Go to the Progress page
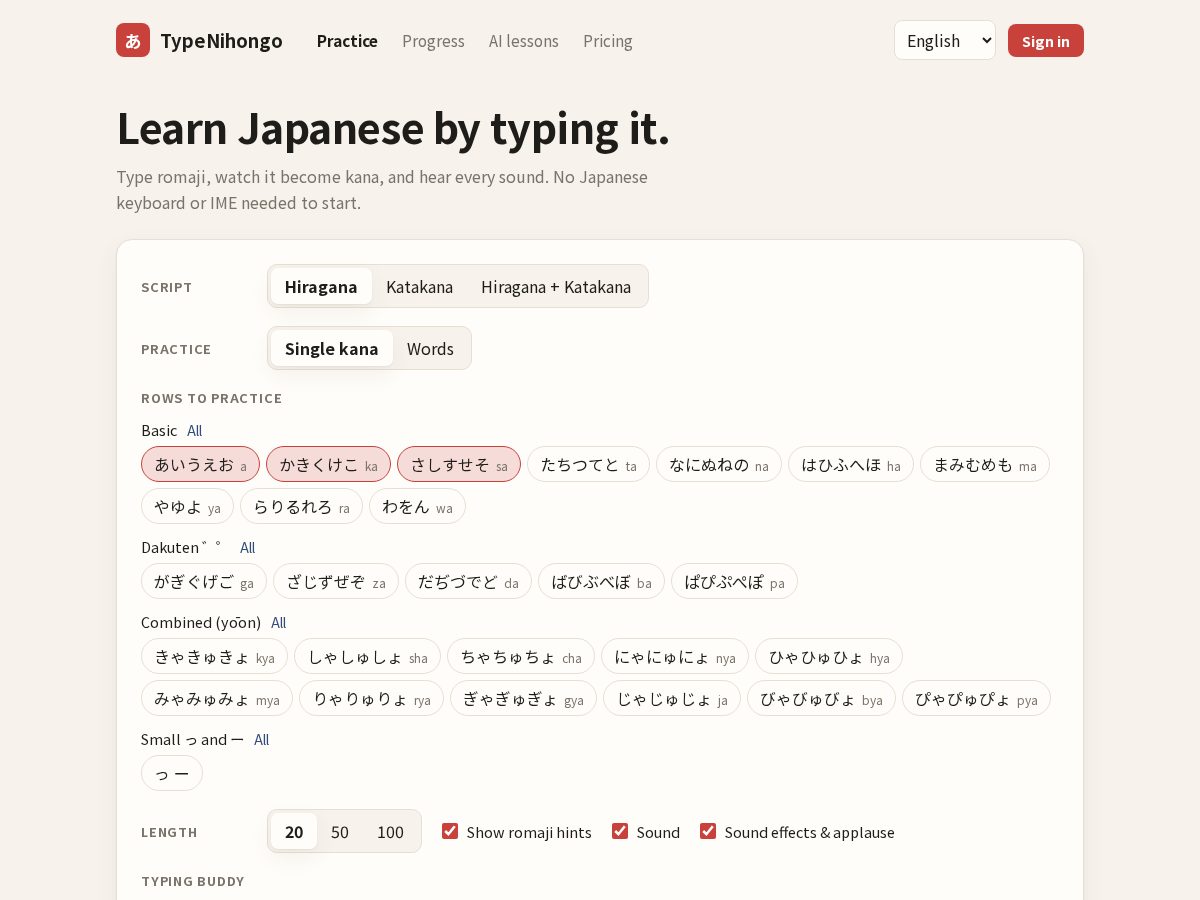1200x900 pixels. click(433, 41)
